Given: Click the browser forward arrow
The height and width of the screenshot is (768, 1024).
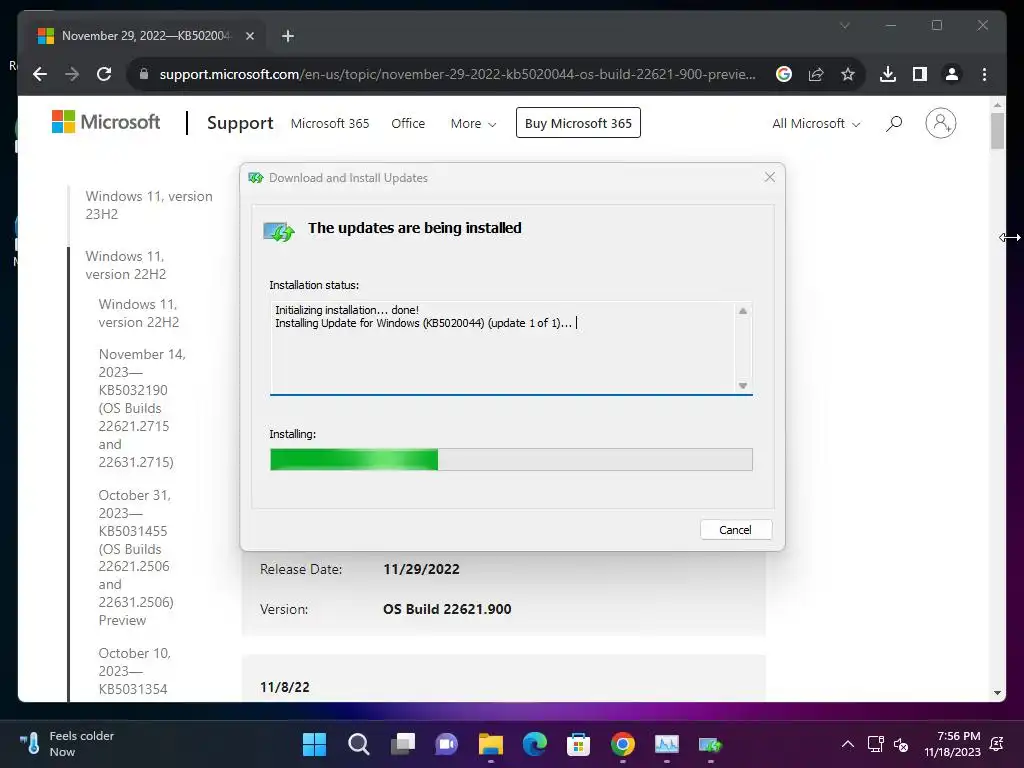Looking at the screenshot, I should tap(72, 74).
